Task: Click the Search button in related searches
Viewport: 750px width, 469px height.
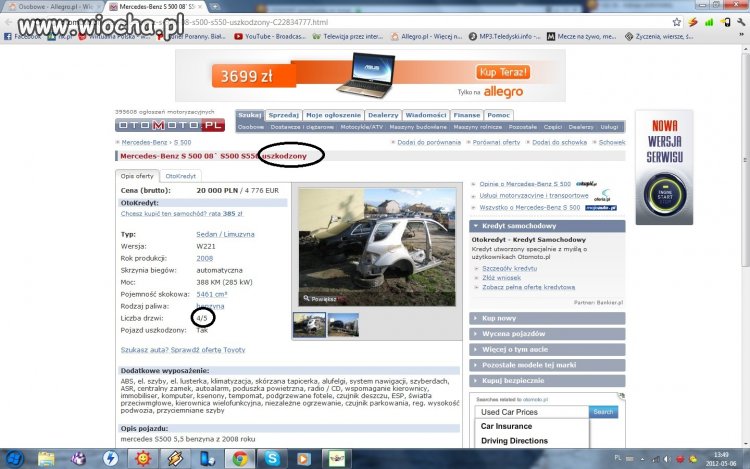Action: point(603,412)
